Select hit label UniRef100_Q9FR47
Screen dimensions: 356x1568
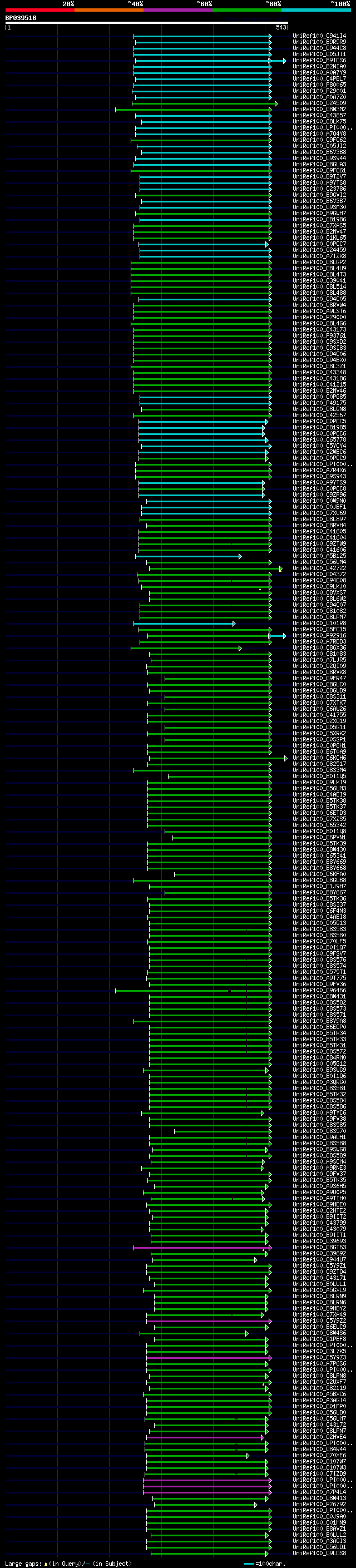point(319,678)
